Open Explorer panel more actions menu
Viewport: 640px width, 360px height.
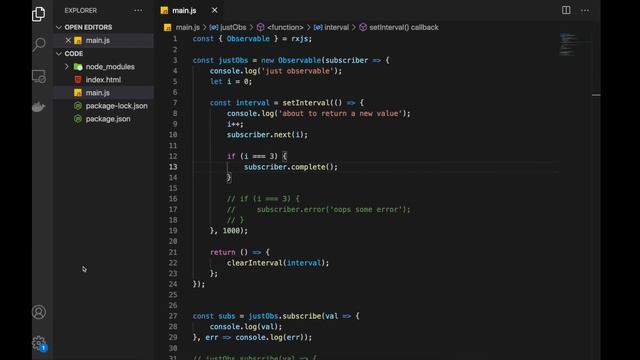pyautogui.click(x=138, y=11)
